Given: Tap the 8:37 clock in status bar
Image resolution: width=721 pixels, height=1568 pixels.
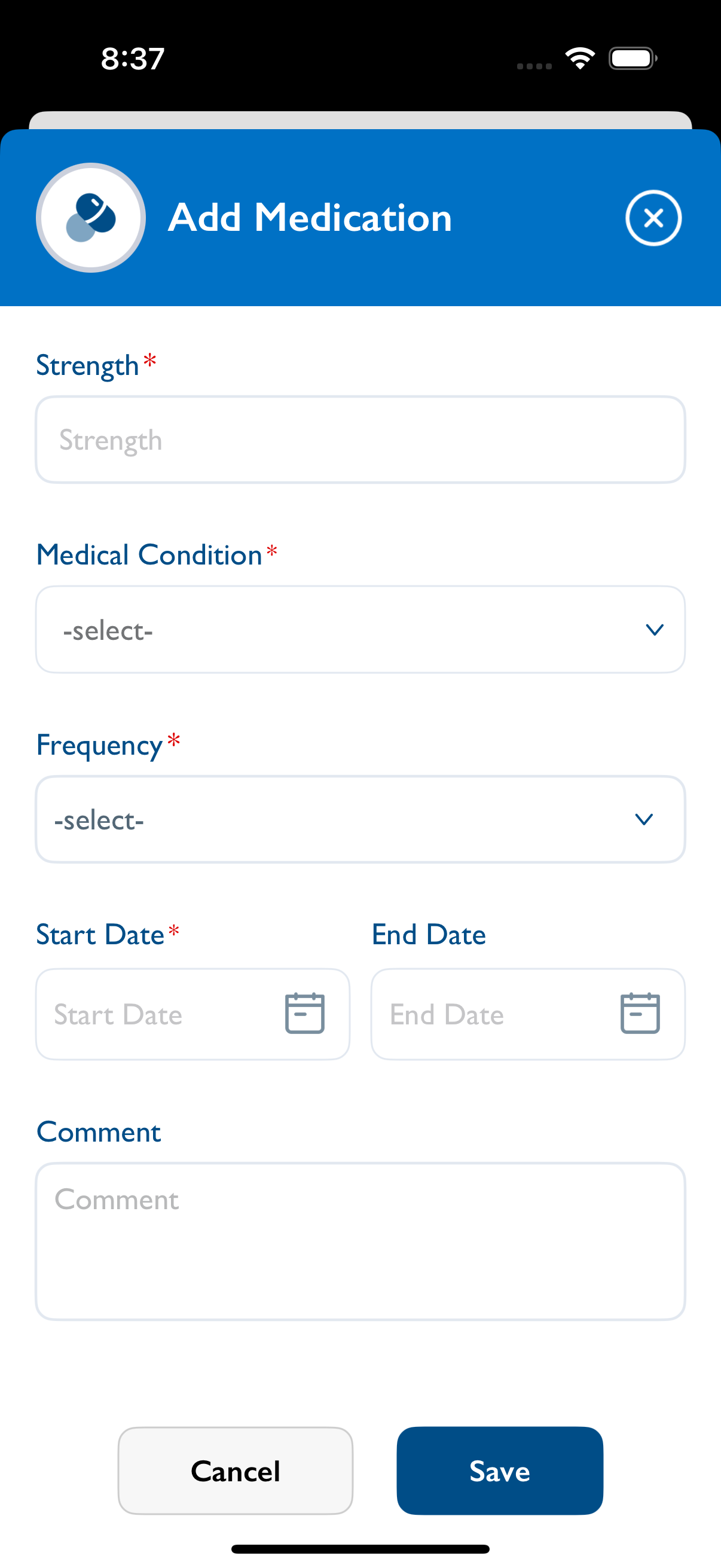Looking at the screenshot, I should (133, 59).
